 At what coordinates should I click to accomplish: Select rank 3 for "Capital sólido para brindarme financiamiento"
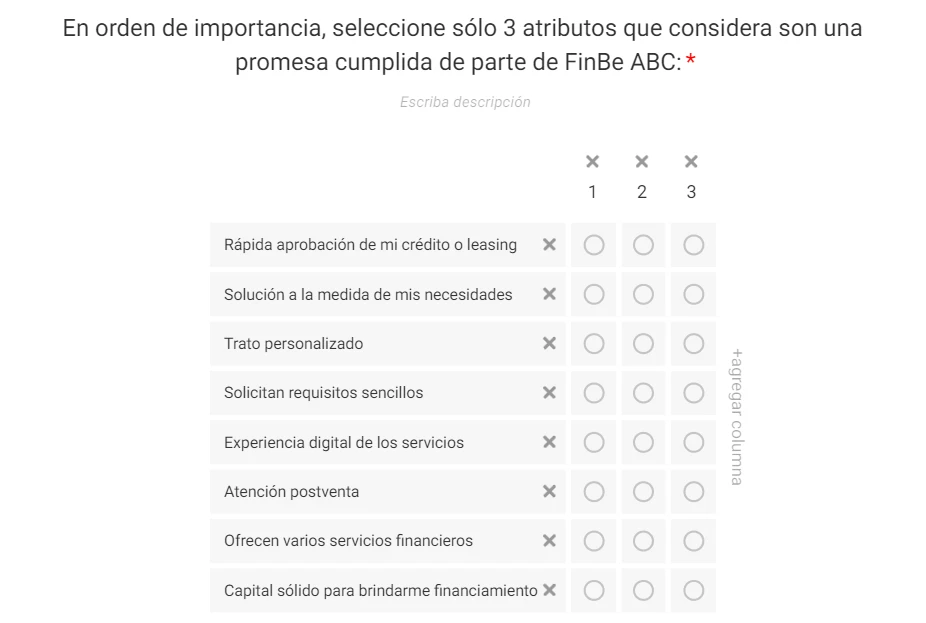(692, 590)
